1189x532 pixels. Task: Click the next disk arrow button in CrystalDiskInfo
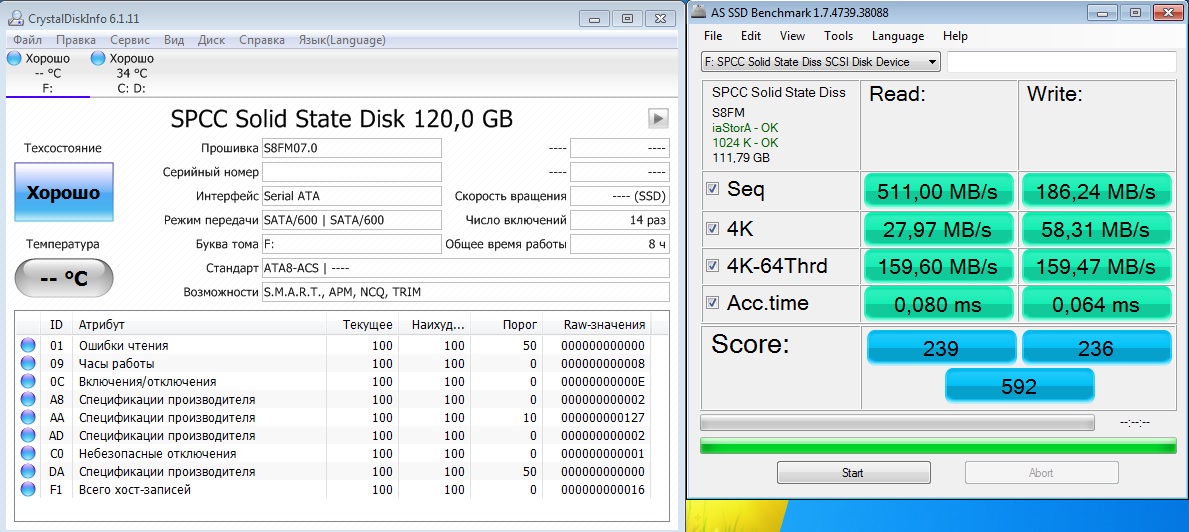click(657, 118)
